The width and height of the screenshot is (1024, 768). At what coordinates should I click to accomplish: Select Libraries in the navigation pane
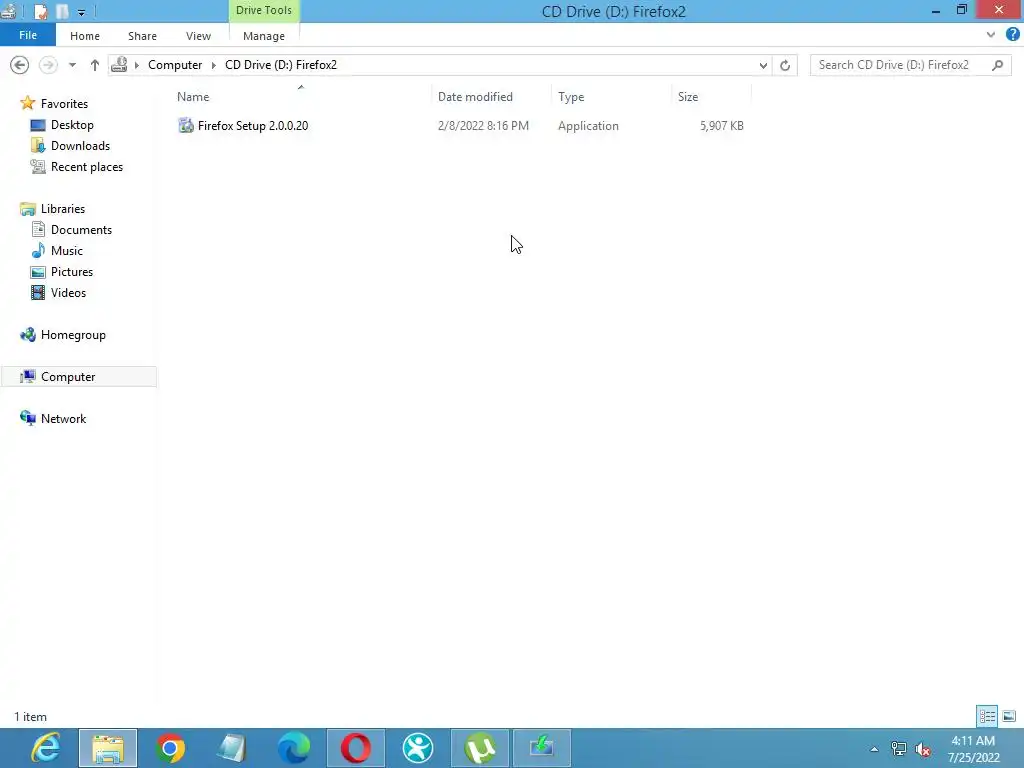pos(63,209)
